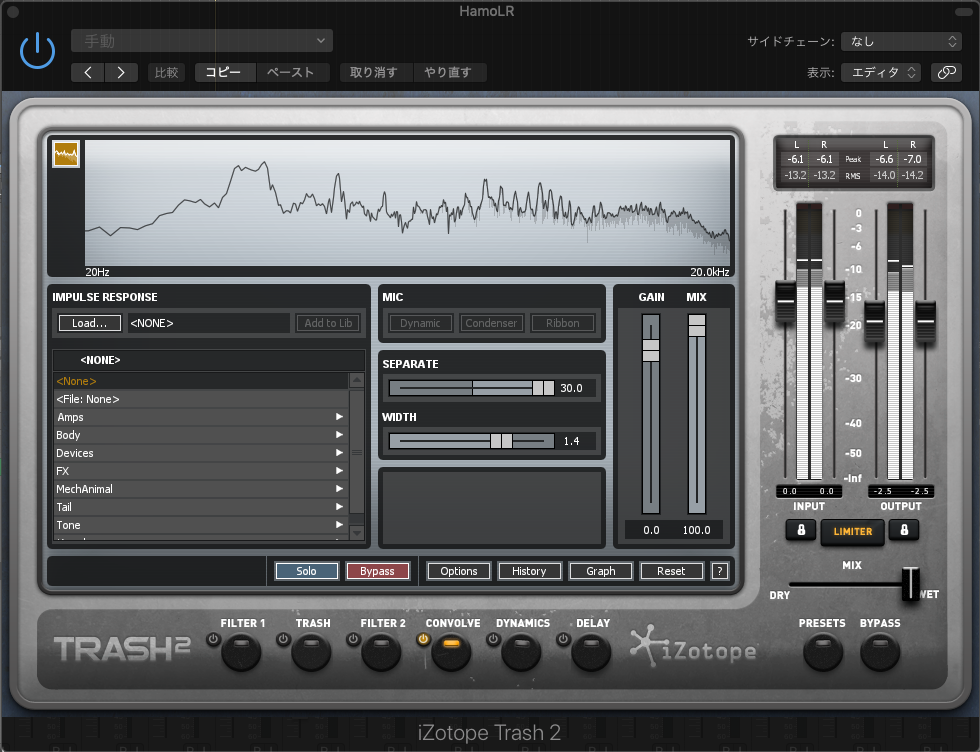Open help with the question mark
This screenshot has height=752, width=980.
(719, 571)
